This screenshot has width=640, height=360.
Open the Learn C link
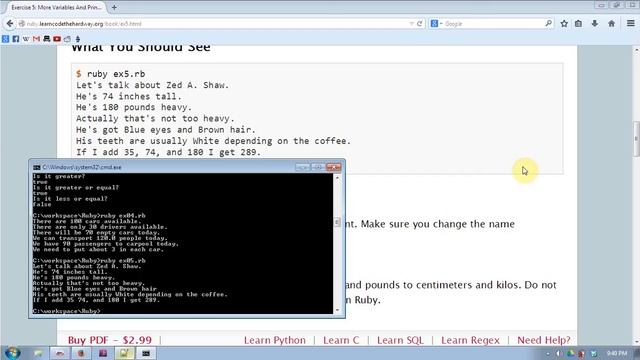[x=341, y=340]
